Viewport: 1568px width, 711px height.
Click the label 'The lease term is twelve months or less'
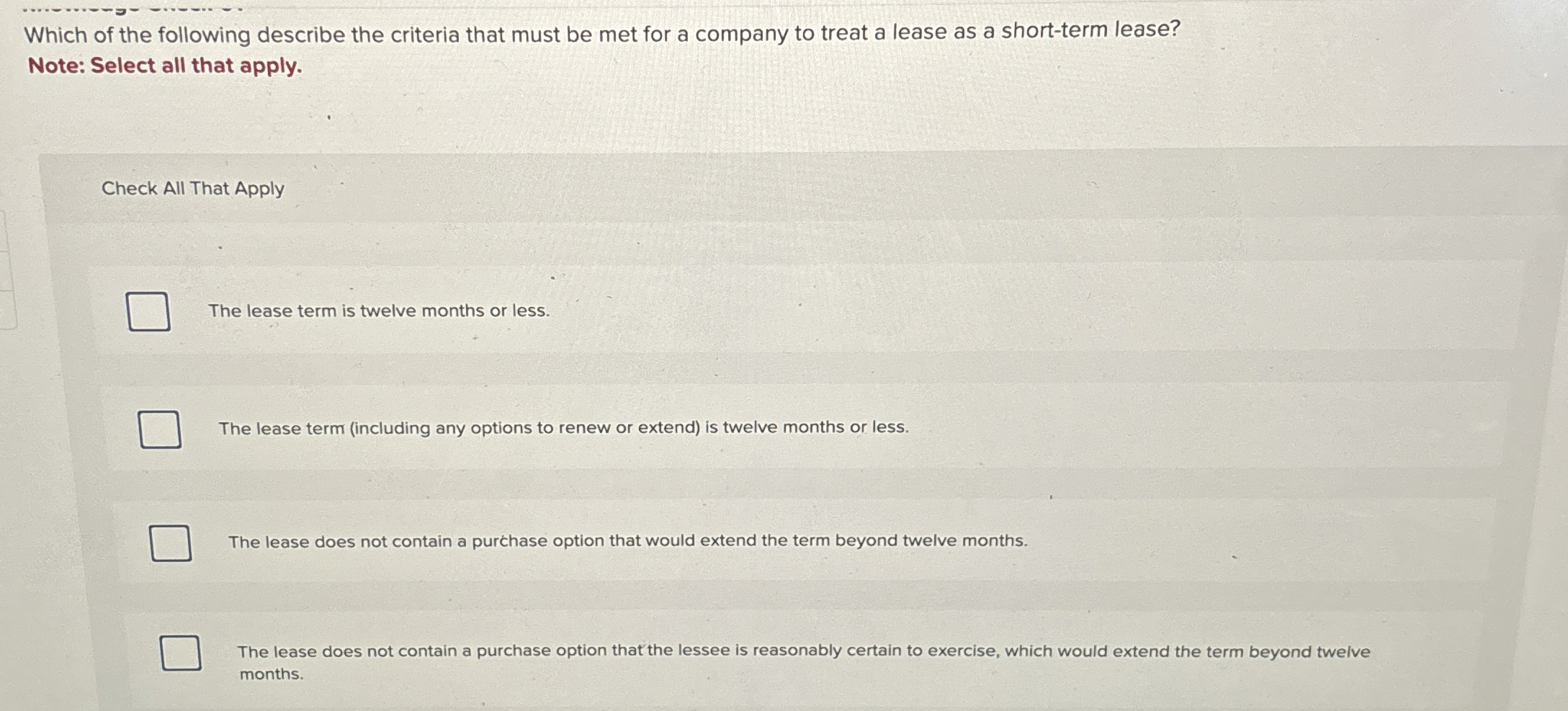coord(380,311)
